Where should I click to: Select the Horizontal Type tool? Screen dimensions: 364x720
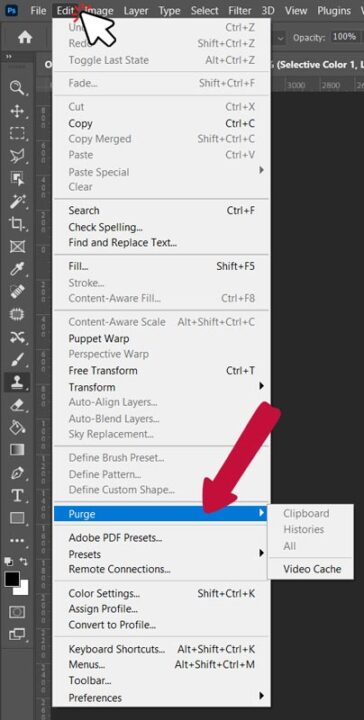[x=17, y=495]
